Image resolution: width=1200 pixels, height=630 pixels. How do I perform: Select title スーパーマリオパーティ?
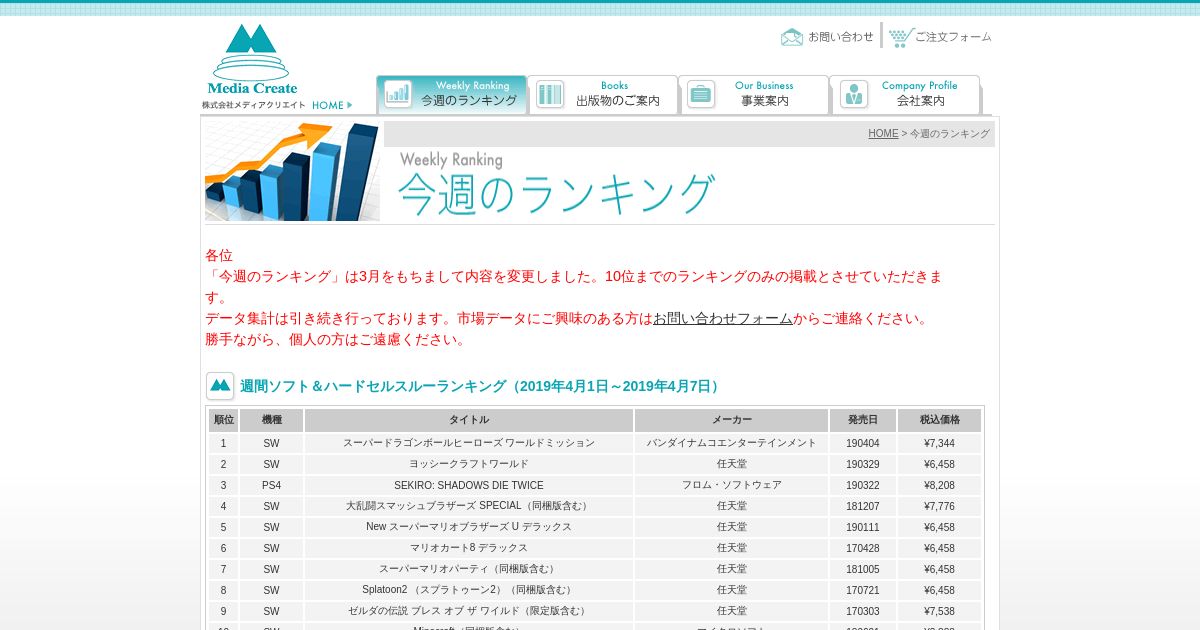tap(469, 569)
